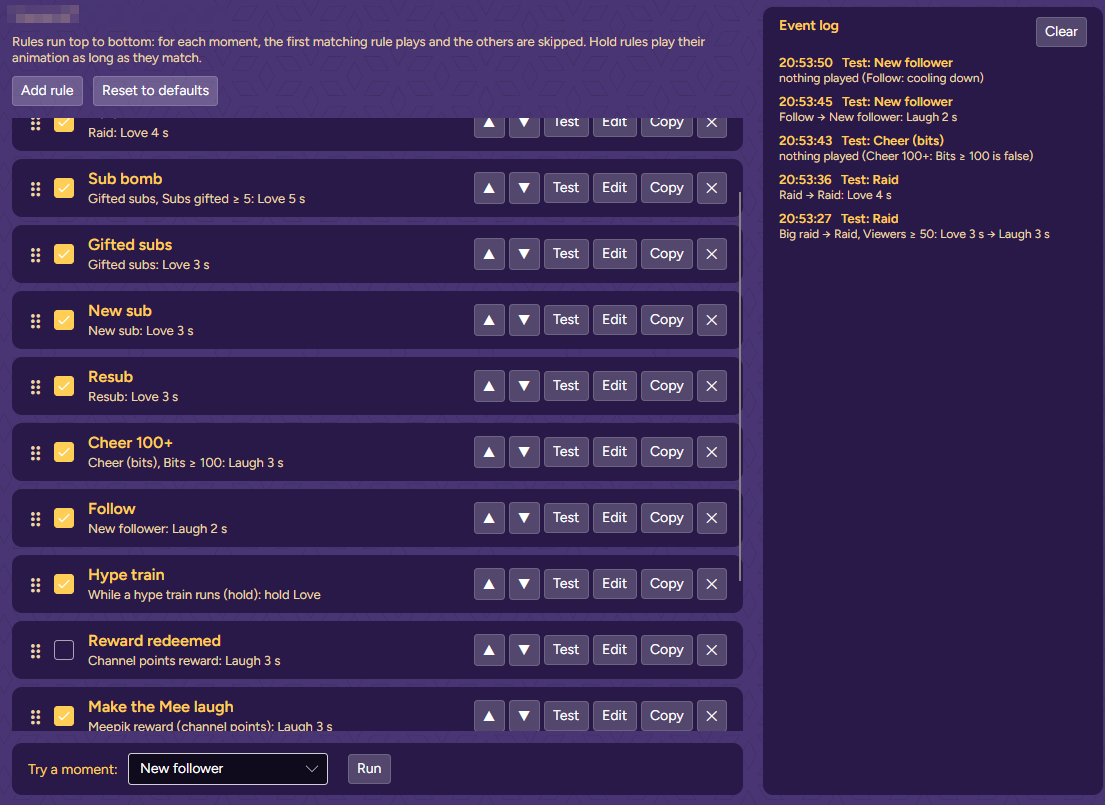The image size is (1105, 805).
Task: Move the Cheer 100+ rule up
Action: click(489, 452)
